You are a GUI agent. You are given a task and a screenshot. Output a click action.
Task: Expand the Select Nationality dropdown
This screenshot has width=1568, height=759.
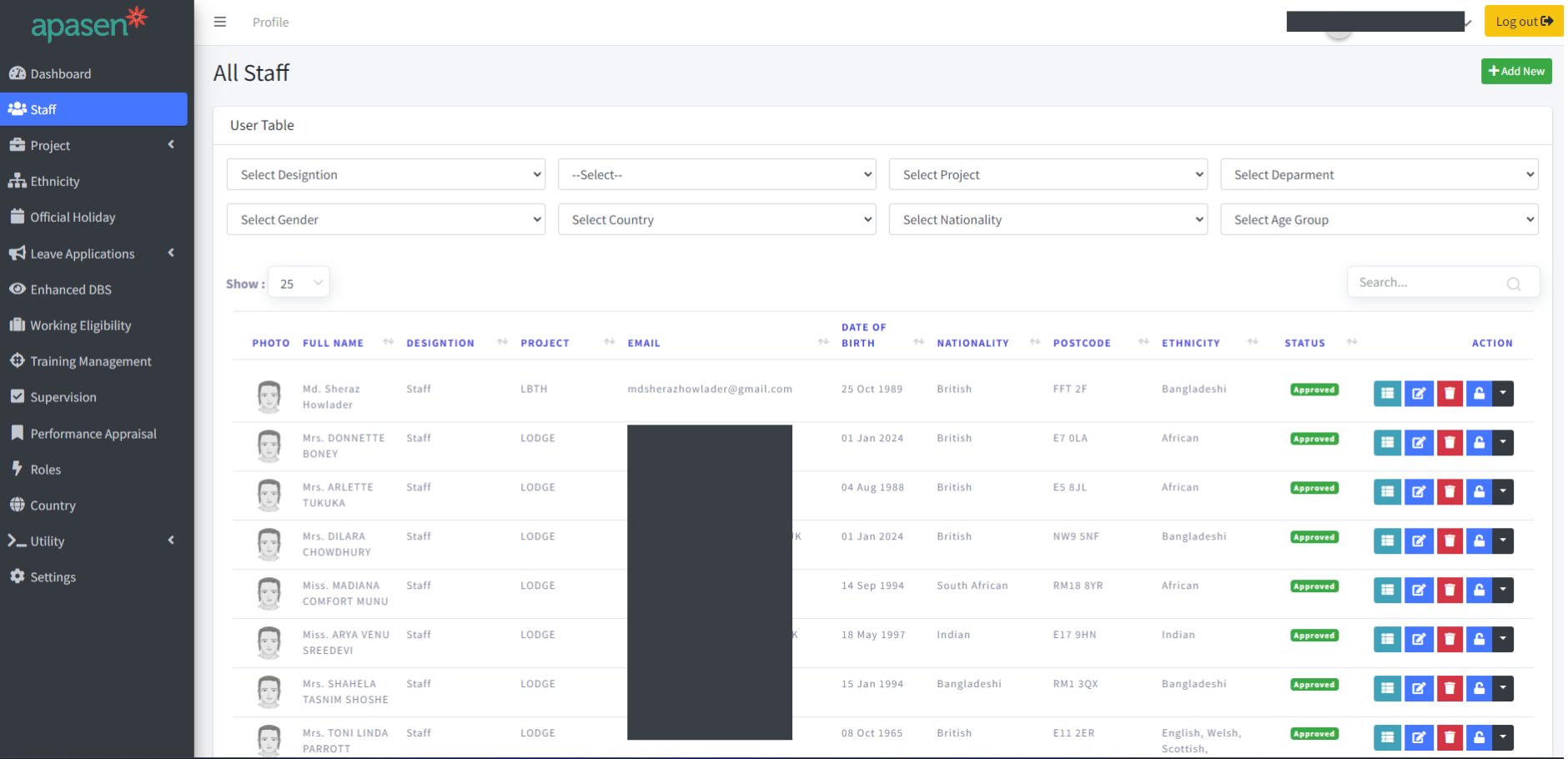pos(1048,220)
